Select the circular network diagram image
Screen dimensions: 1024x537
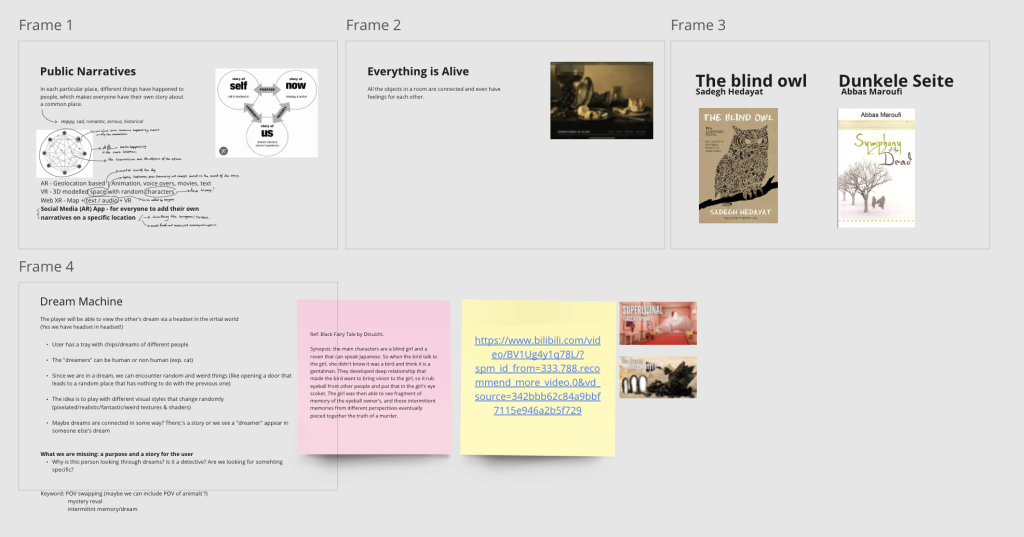[x=65, y=153]
